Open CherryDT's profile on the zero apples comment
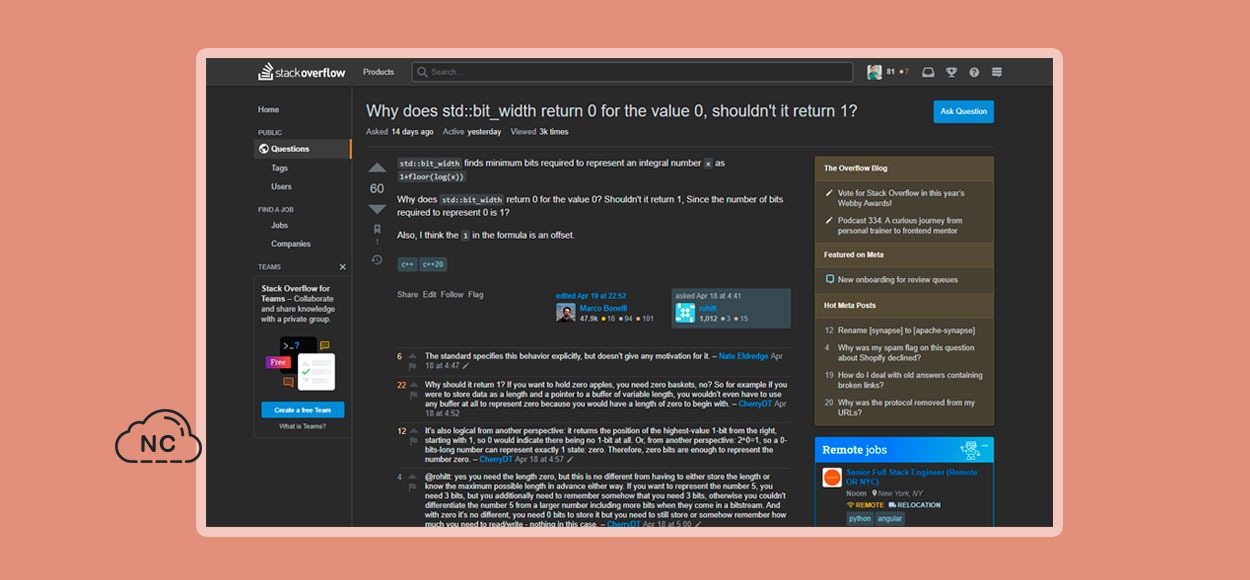1250x580 pixels. (x=755, y=404)
